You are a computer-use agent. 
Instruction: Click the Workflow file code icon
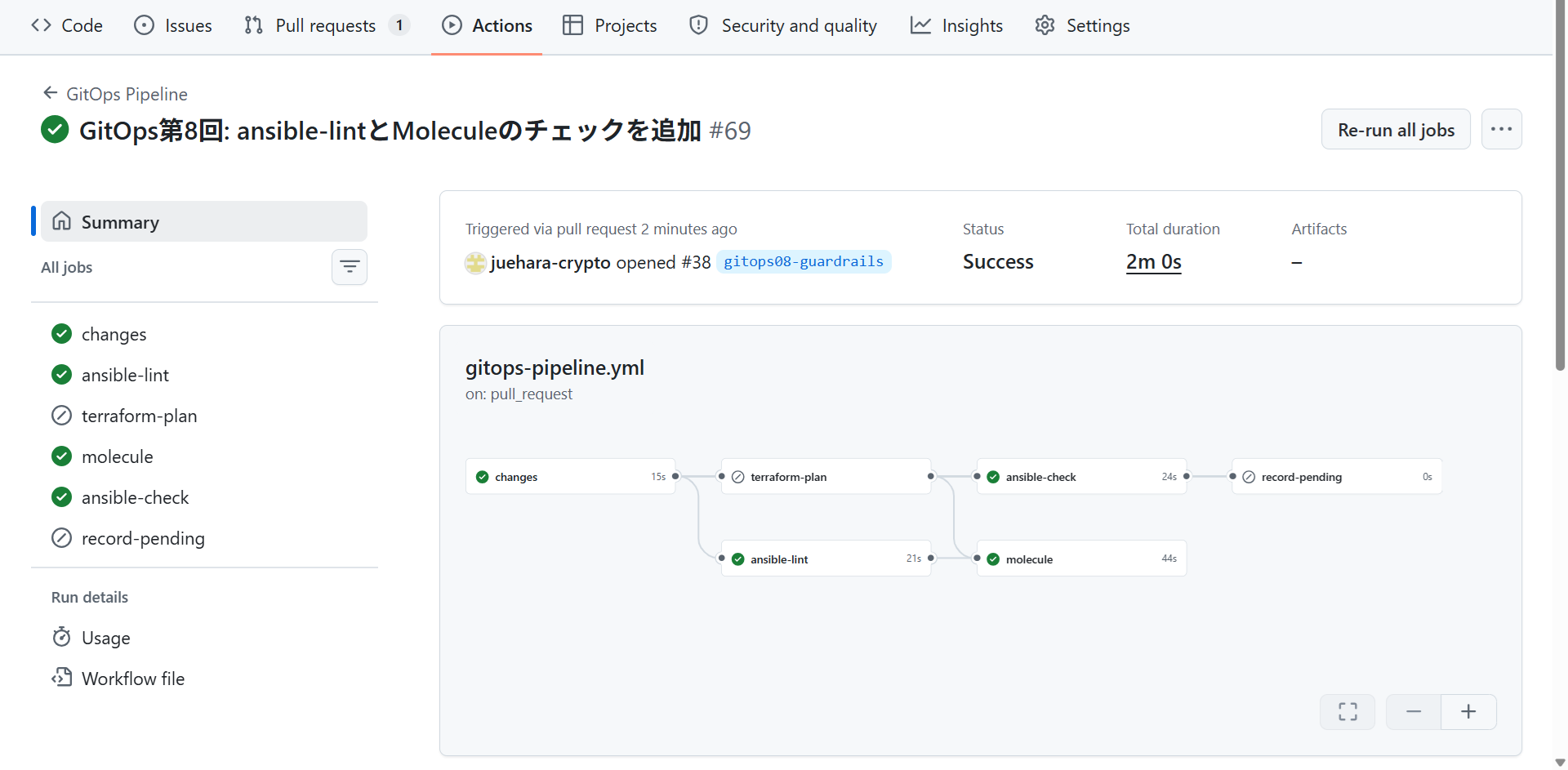tap(61, 678)
